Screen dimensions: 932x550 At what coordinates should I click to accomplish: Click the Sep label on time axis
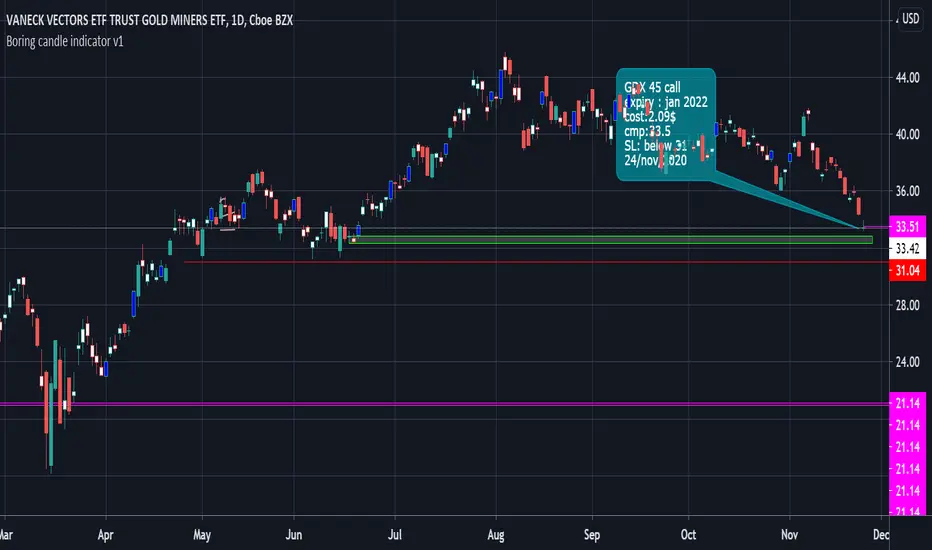coord(592,535)
